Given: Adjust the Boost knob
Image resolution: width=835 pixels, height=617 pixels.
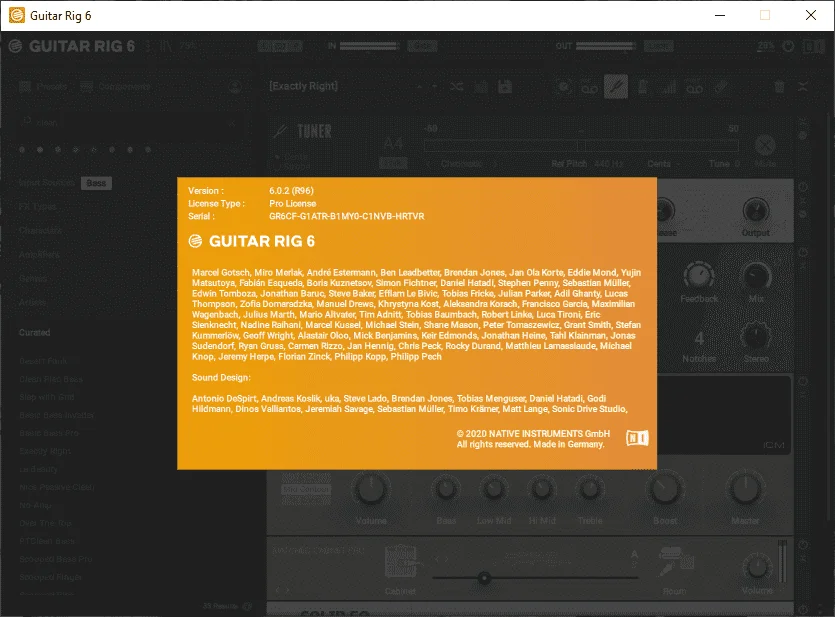Looking at the screenshot, I should (x=665, y=489).
